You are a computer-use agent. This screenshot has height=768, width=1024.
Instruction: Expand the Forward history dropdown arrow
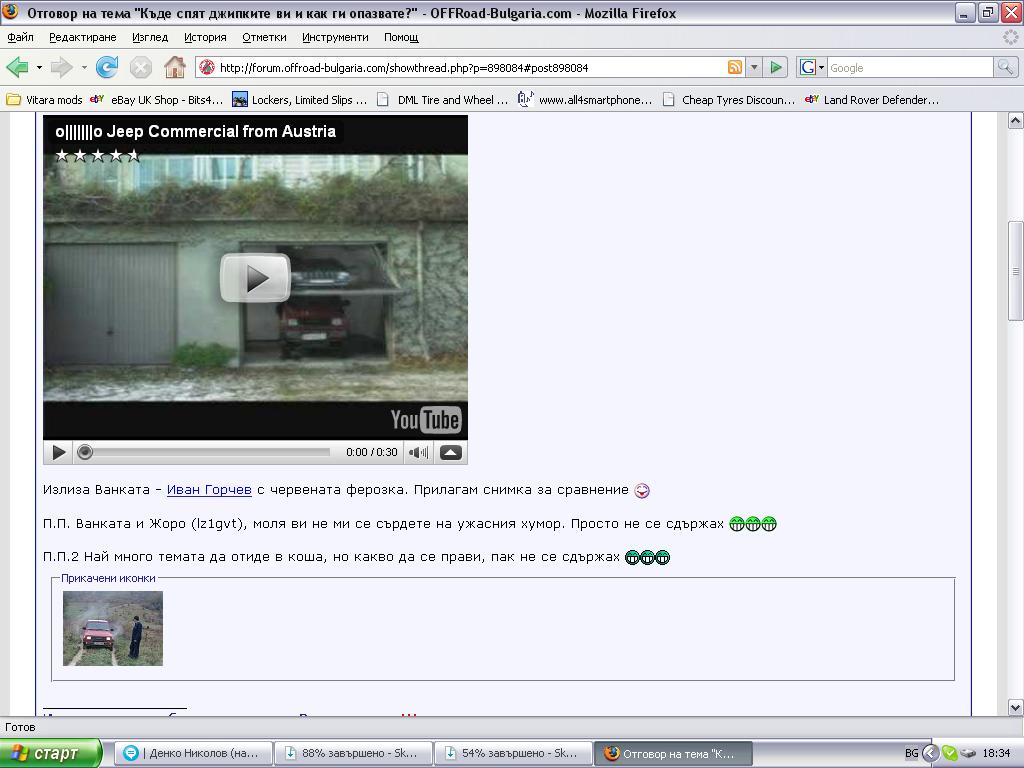coord(84,67)
